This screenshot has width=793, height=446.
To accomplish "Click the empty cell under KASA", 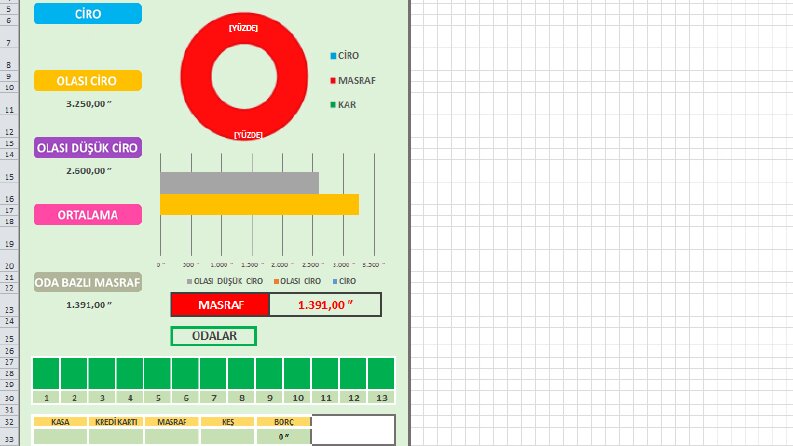I will (x=60, y=436).
